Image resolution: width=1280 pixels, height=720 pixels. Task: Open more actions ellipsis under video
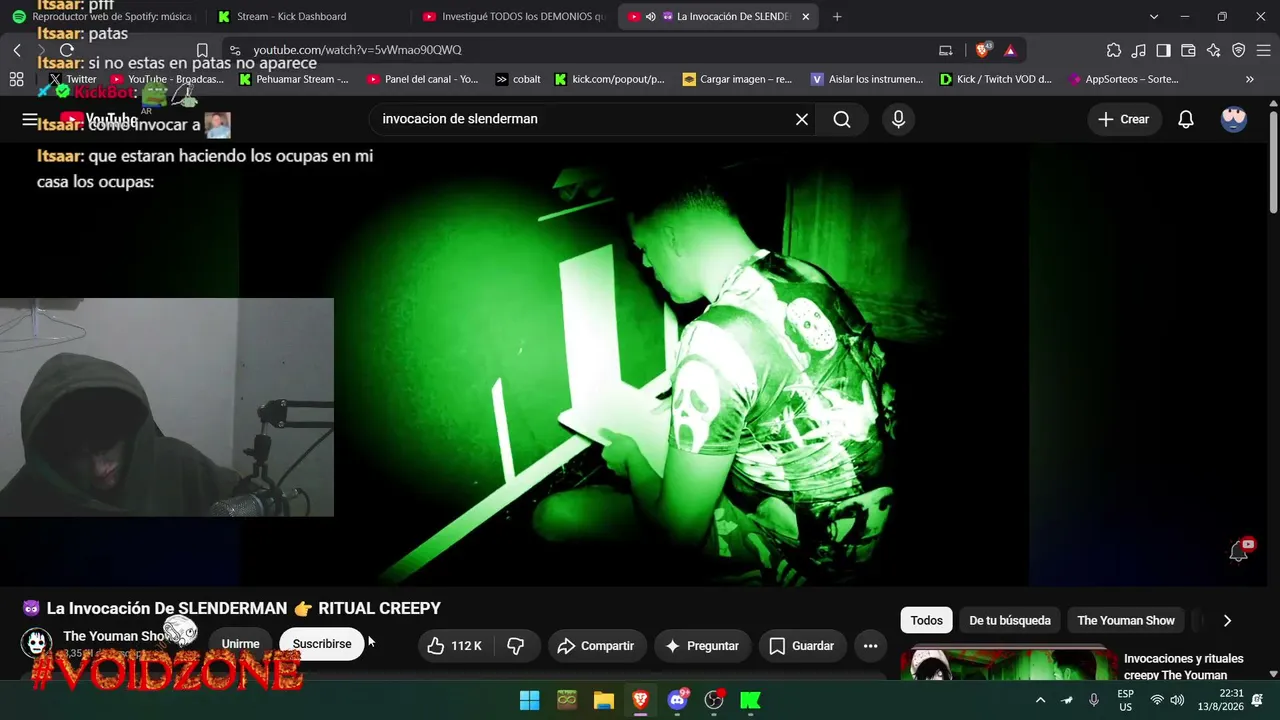[x=870, y=646]
